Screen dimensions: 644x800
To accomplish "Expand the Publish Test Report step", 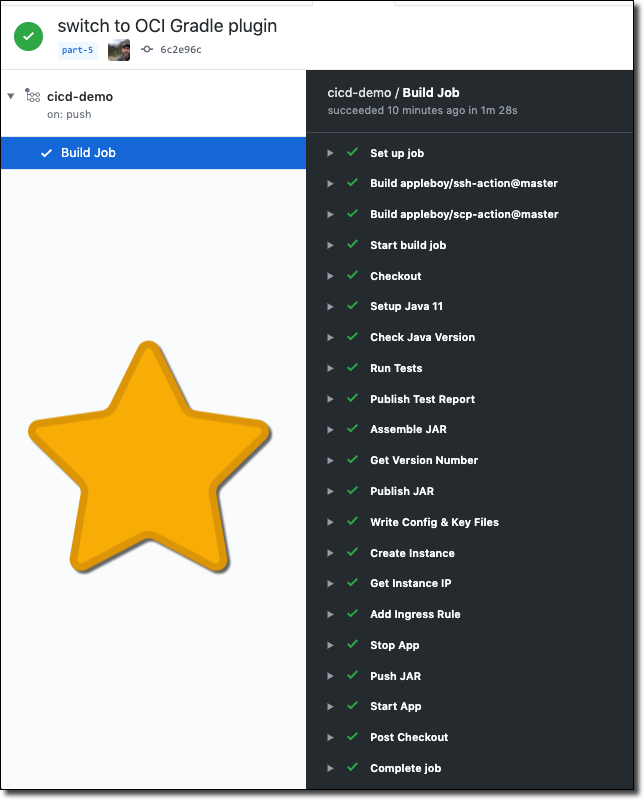I will [x=329, y=399].
